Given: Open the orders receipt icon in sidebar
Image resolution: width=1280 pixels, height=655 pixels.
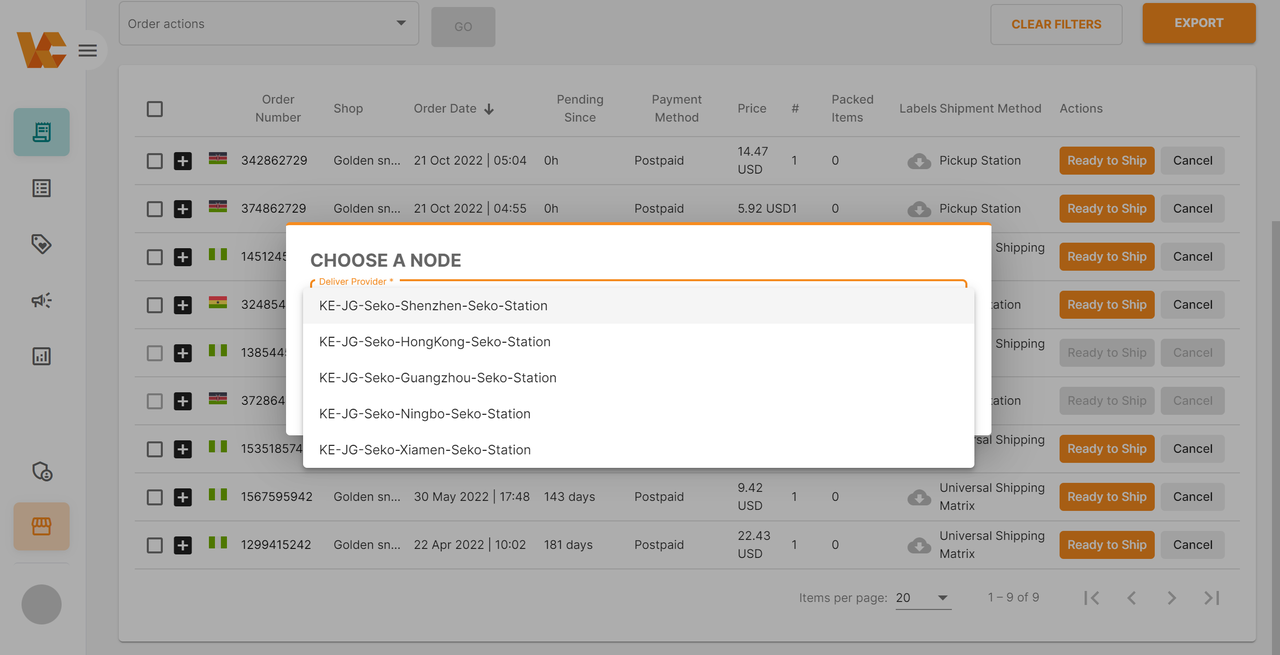Looking at the screenshot, I should [41, 132].
